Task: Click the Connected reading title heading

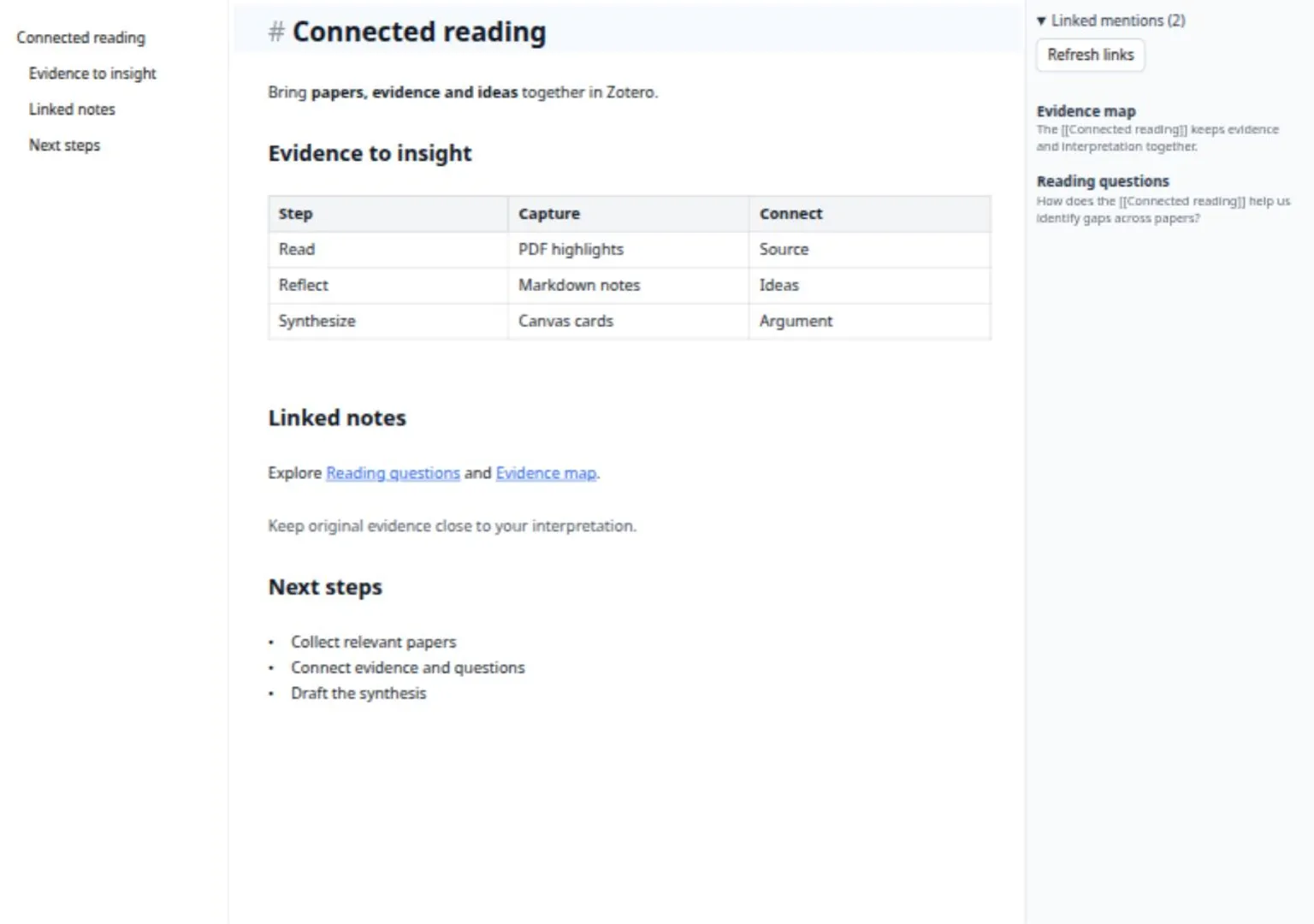Action: [x=419, y=32]
